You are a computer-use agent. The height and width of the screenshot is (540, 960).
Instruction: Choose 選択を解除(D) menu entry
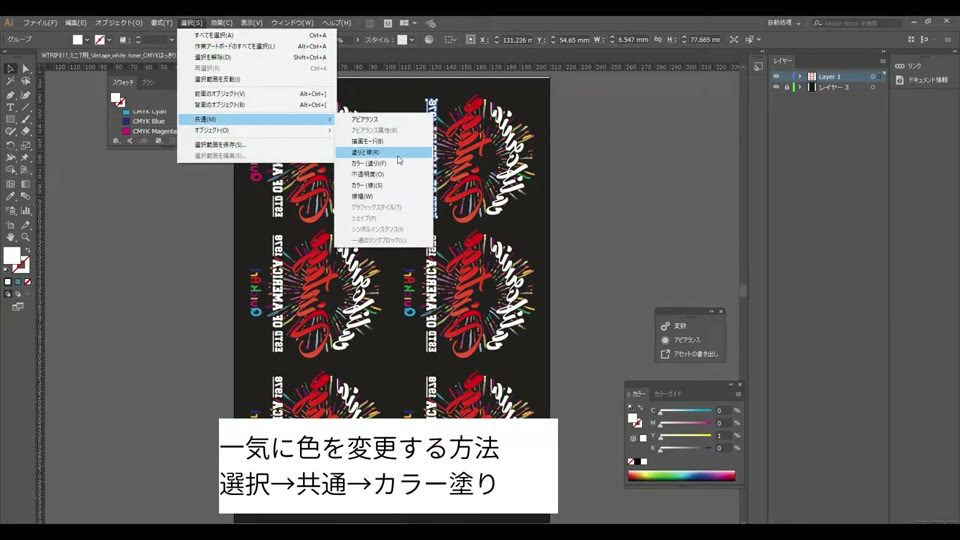click(x=257, y=58)
